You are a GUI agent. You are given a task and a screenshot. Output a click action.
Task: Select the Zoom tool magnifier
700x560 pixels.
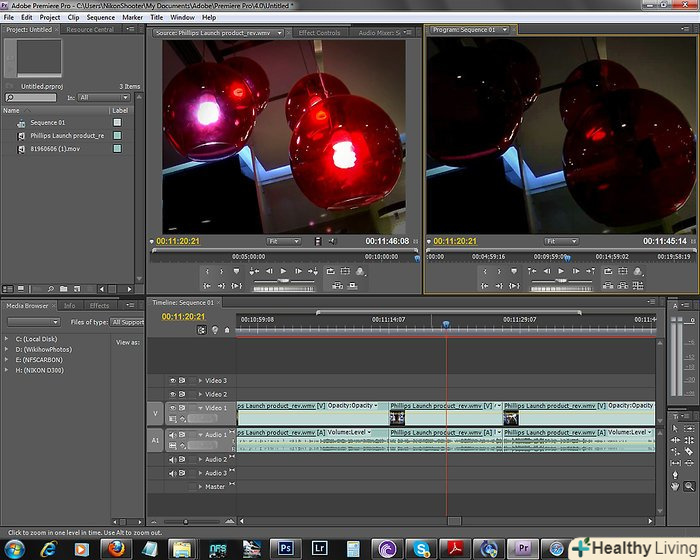689,486
